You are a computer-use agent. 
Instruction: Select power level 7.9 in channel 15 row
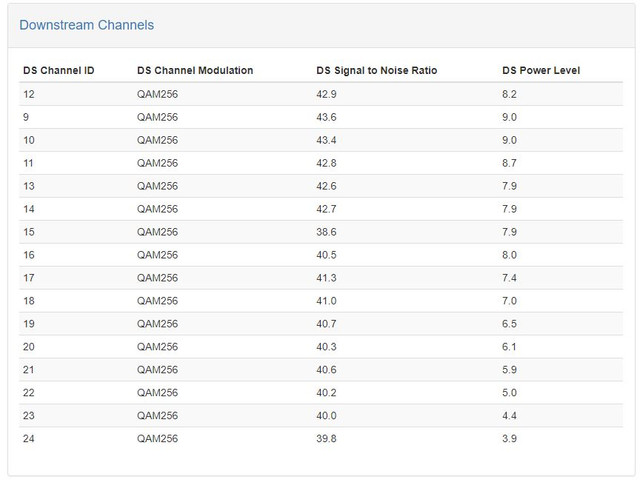coord(509,232)
